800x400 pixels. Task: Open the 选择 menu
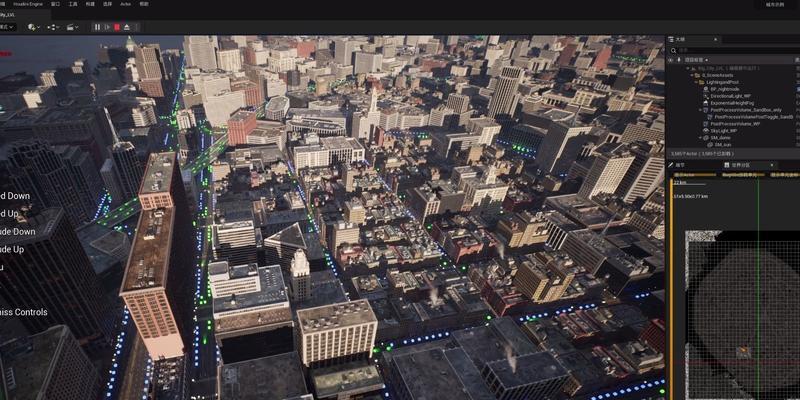[108, 4]
